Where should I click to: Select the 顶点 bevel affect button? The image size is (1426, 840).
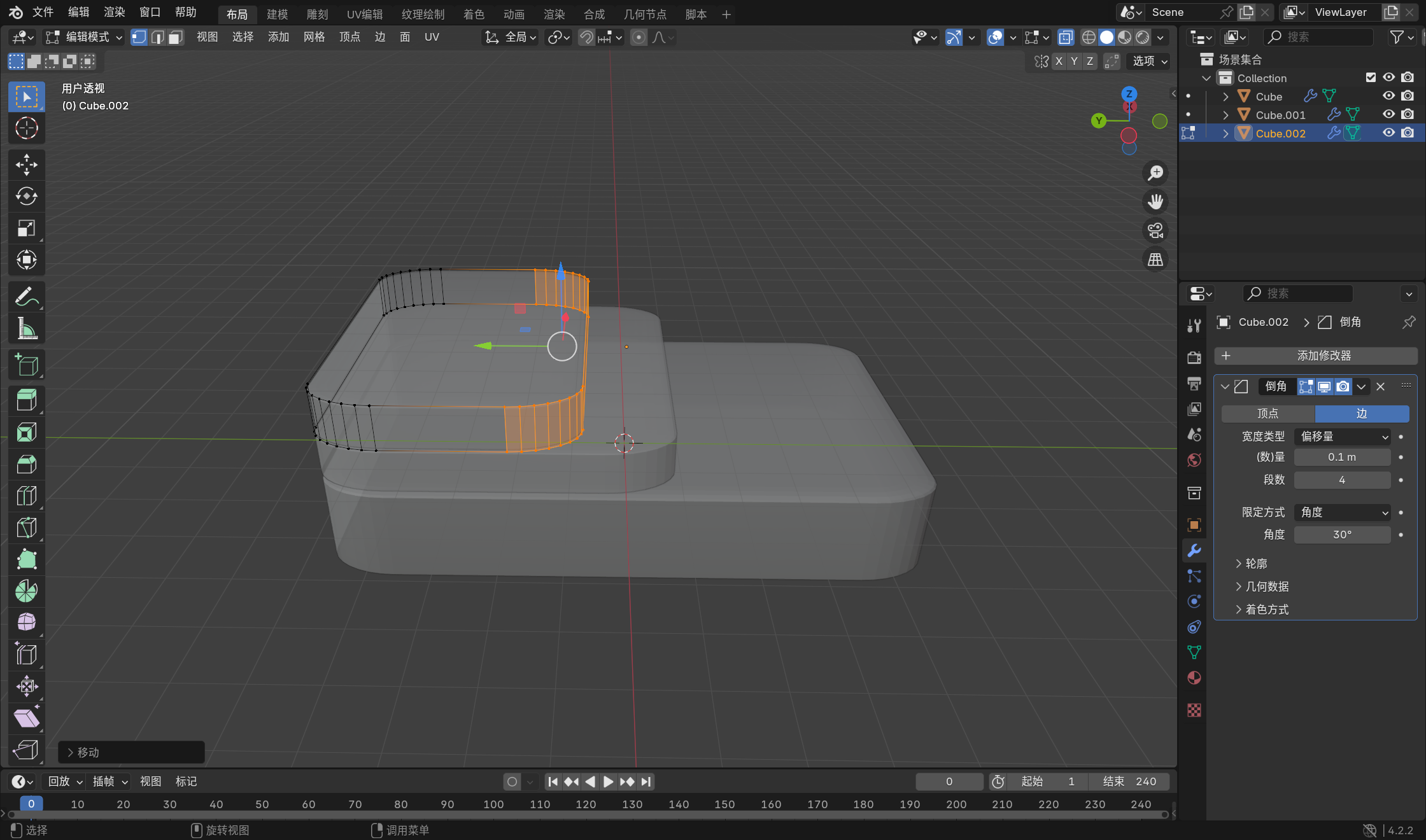click(1267, 414)
